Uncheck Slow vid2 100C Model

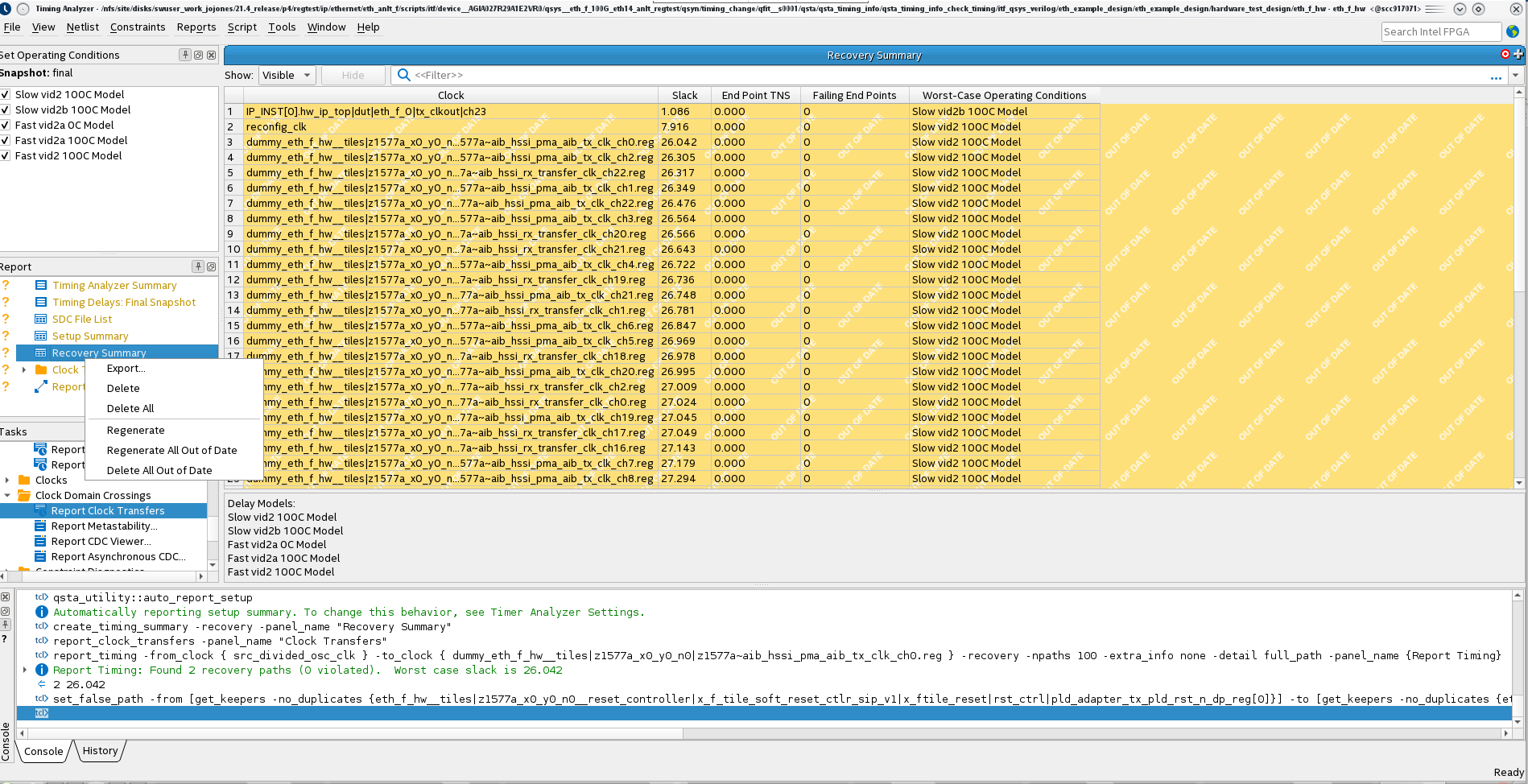click(6, 95)
